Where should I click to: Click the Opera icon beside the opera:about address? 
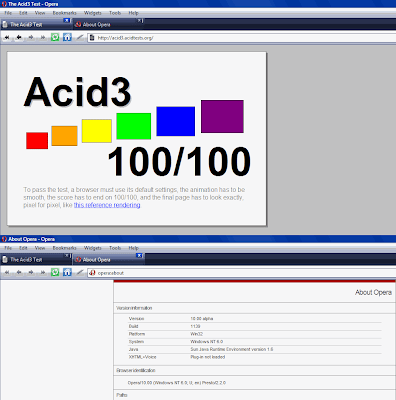pos(92,273)
